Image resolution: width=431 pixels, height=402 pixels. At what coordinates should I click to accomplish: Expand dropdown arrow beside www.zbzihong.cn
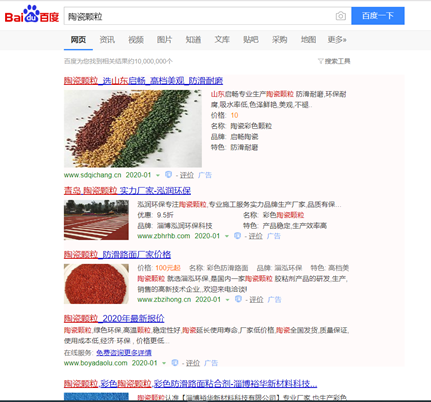228,300
